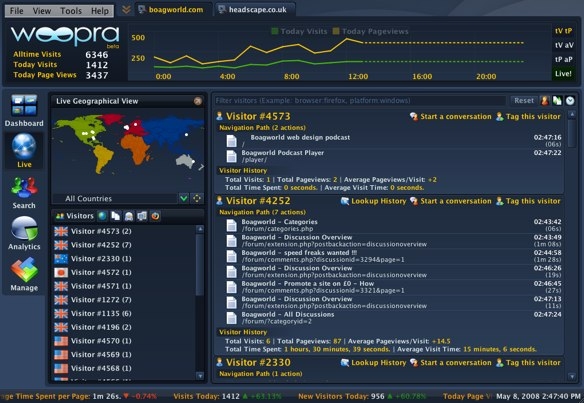
Task: Switch to the boagworld.com tab
Action: point(172,10)
